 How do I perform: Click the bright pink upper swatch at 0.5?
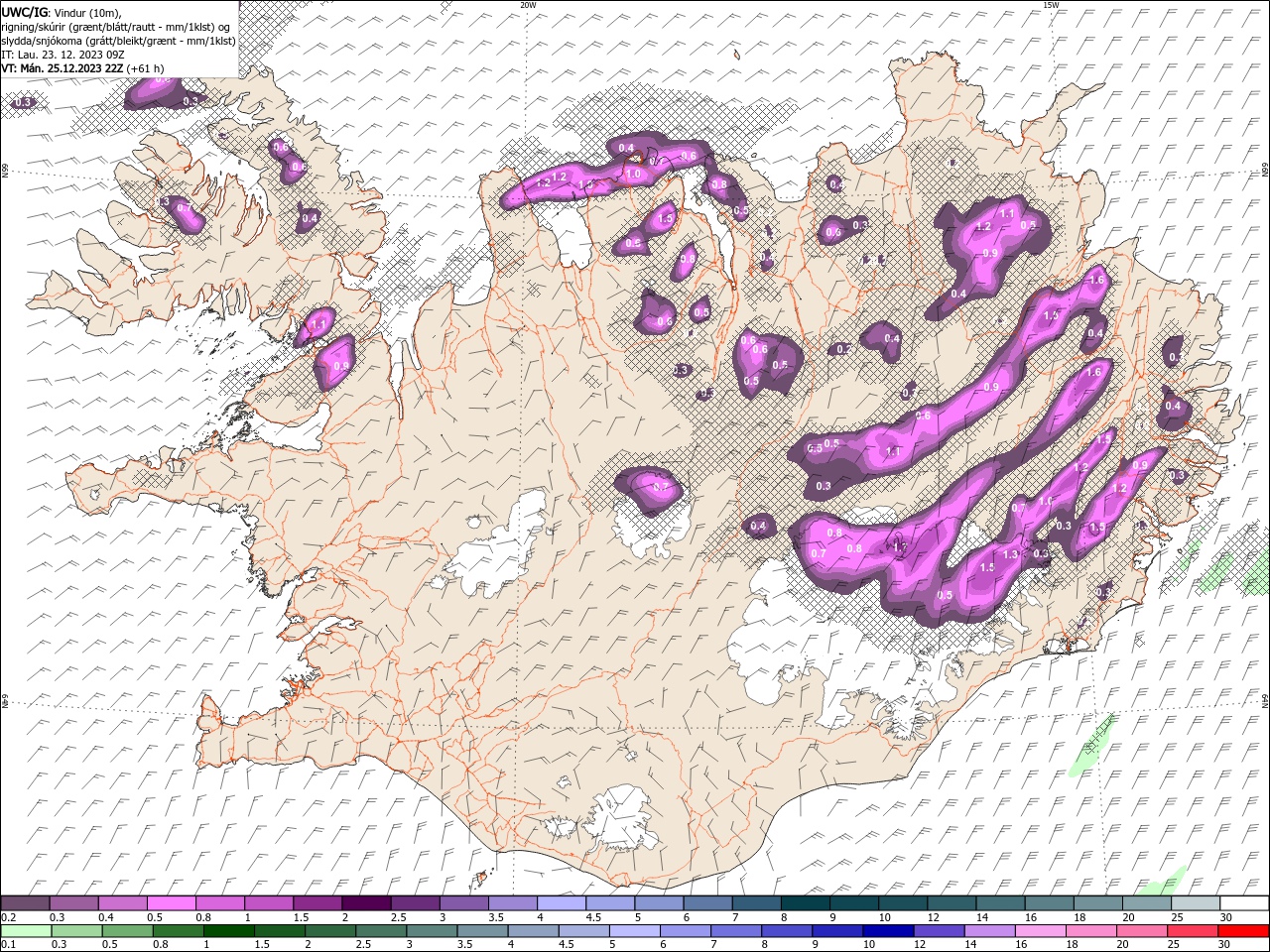pyautogui.click(x=171, y=903)
